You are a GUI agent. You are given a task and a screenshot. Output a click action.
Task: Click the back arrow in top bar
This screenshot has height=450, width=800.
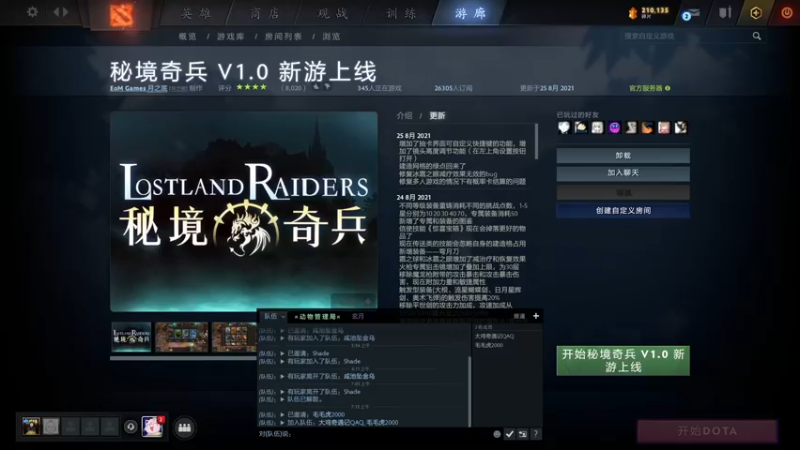[x=56, y=11]
